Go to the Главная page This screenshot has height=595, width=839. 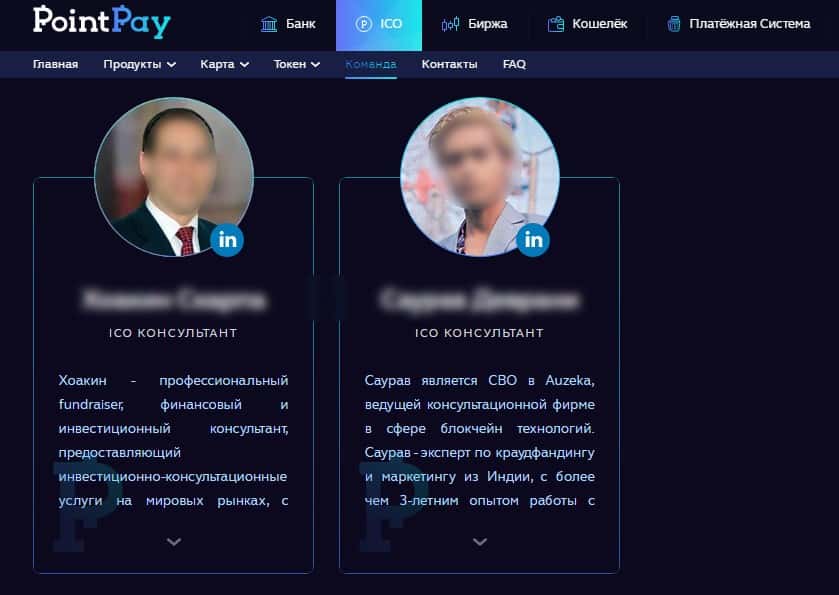[x=55, y=64]
